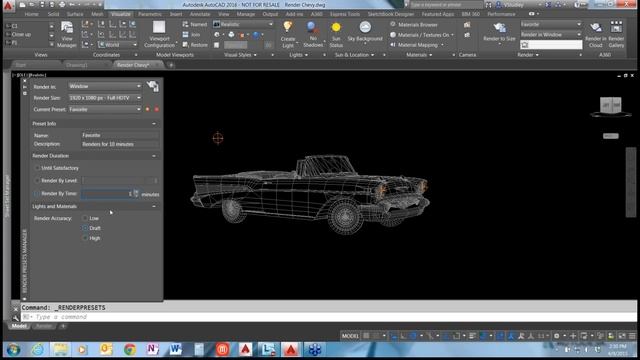Collapse the Preset Info section

coord(154,124)
